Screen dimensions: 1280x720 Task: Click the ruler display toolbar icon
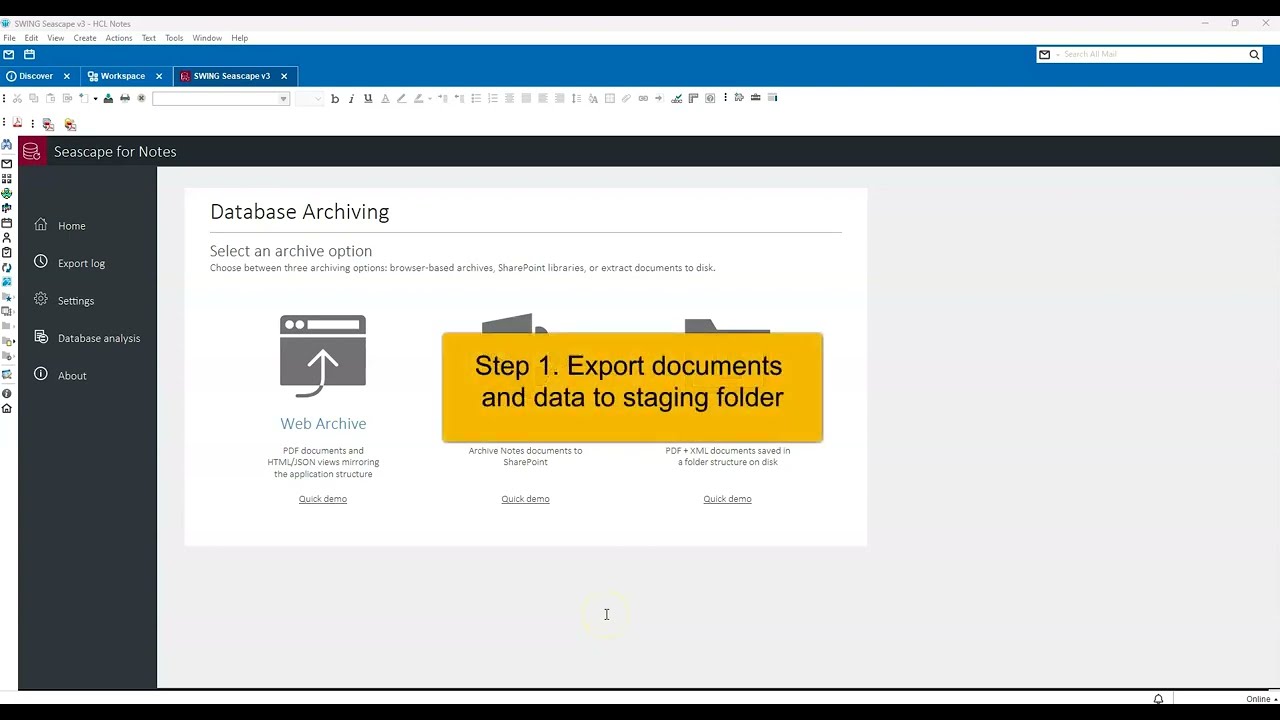coord(693,98)
